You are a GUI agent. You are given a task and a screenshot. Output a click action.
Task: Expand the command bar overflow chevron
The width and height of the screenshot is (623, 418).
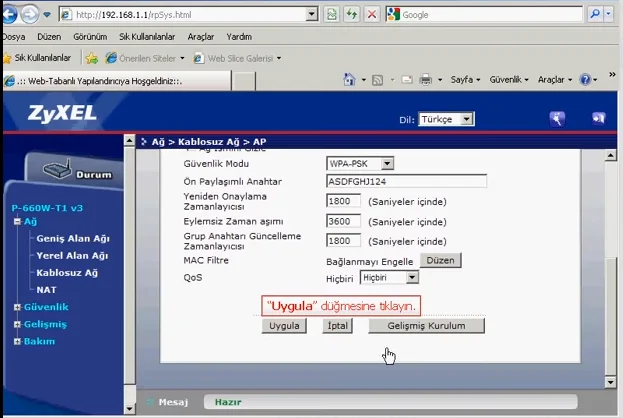tap(612, 74)
